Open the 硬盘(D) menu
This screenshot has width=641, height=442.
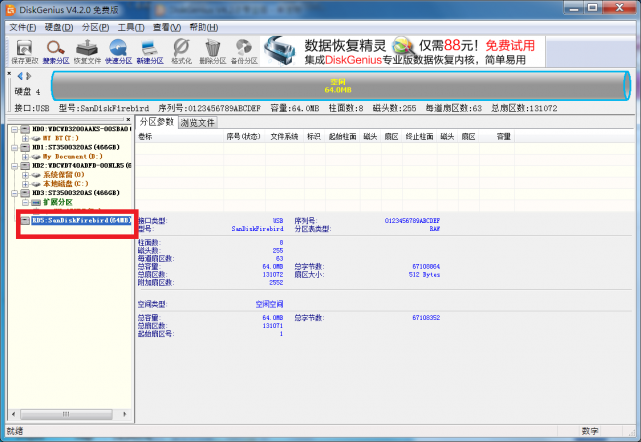pyautogui.click(x=59, y=27)
